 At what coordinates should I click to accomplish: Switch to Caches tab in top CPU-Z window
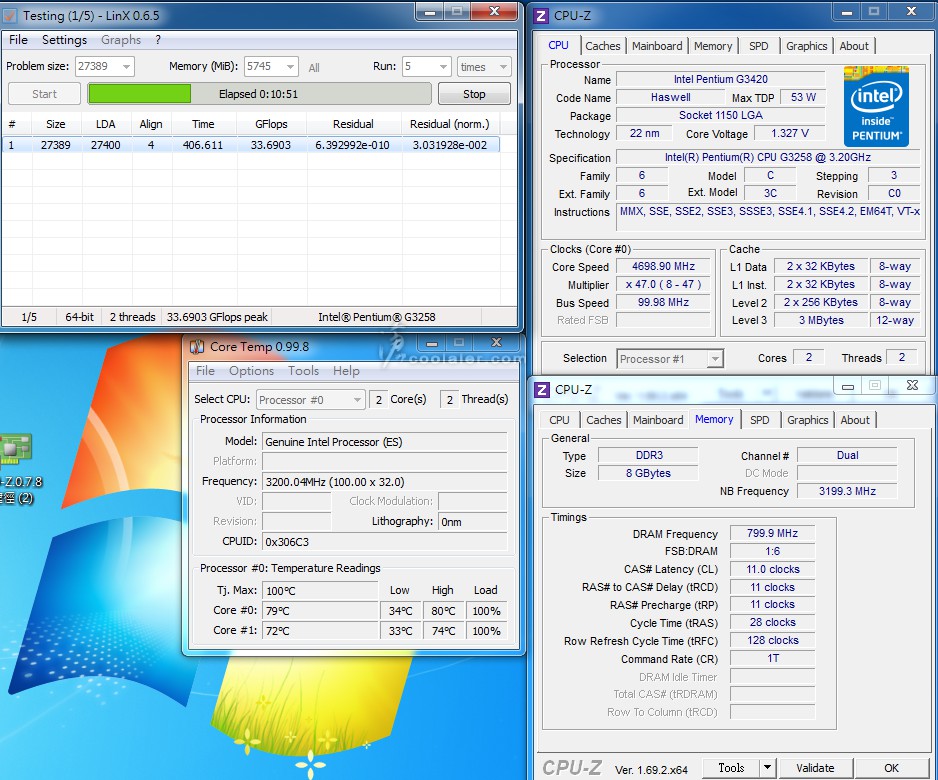coord(603,46)
